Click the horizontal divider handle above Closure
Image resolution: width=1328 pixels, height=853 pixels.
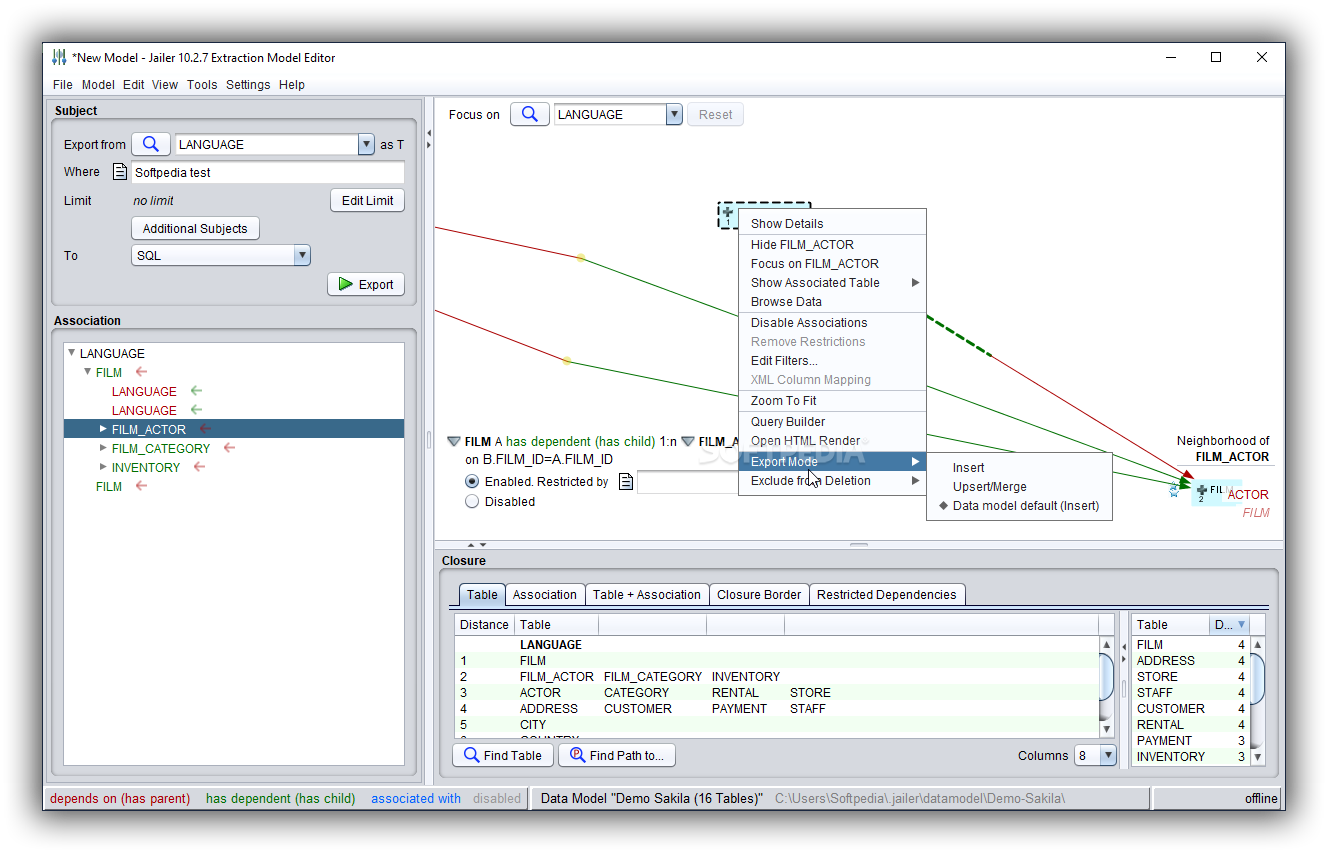tap(859, 545)
